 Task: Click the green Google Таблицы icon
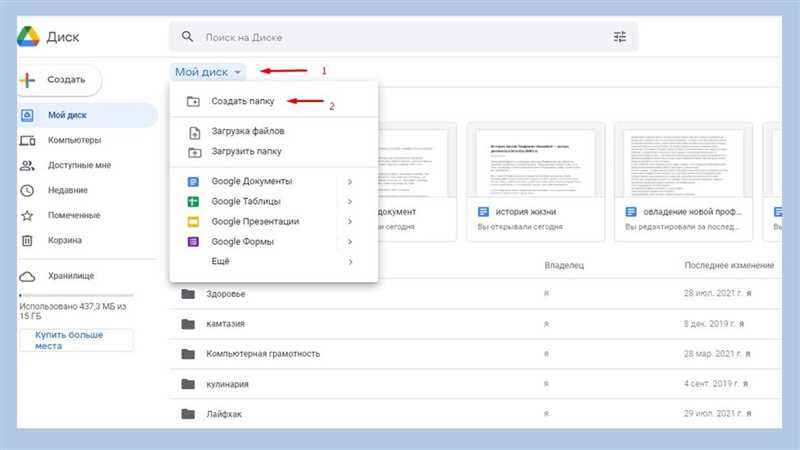193,202
